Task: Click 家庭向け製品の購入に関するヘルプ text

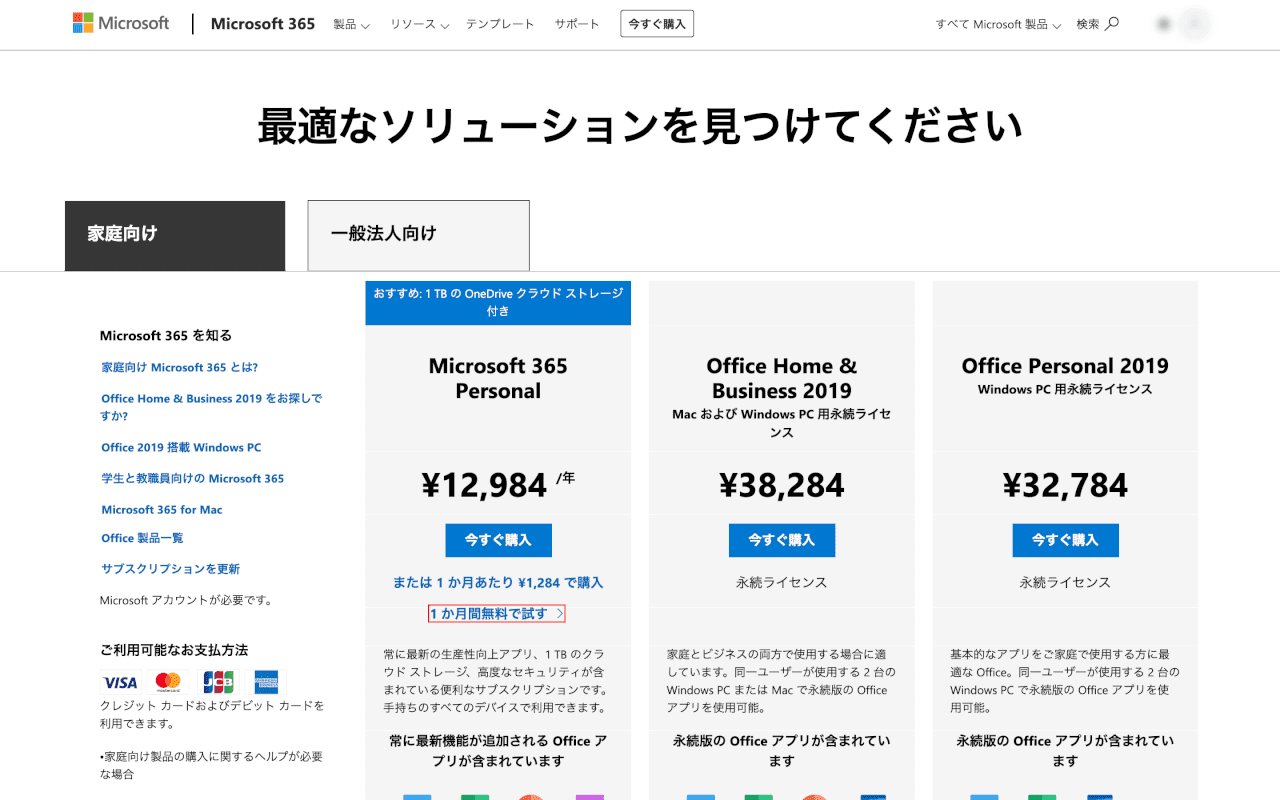Action: coord(210,765)
